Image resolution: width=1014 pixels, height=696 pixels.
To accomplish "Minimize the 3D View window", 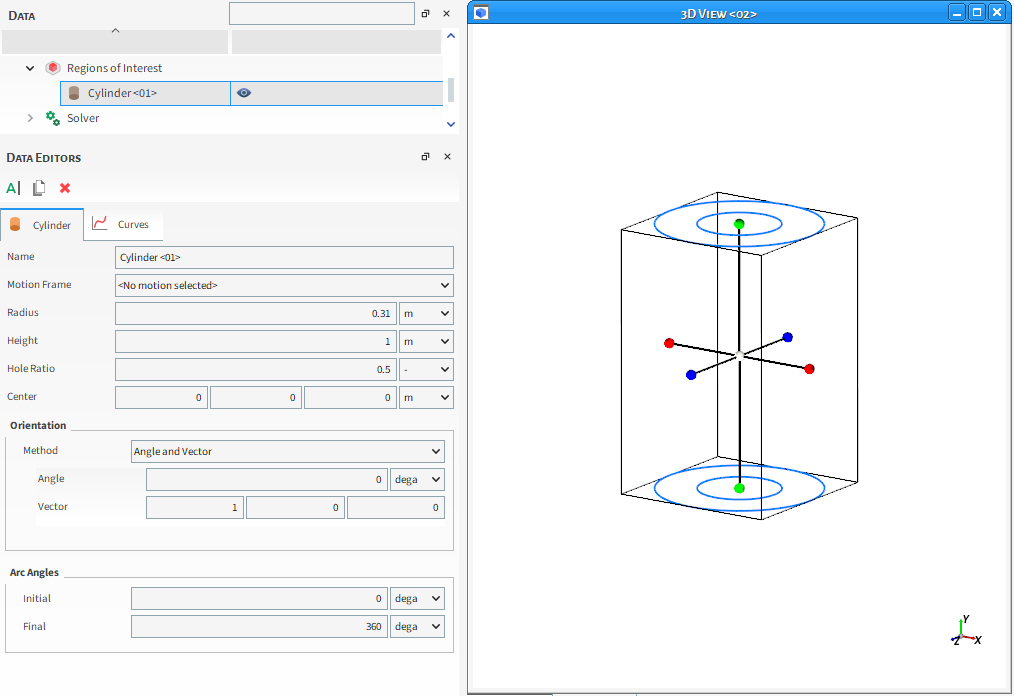I will pyautogui.click(x=957, y=12).
